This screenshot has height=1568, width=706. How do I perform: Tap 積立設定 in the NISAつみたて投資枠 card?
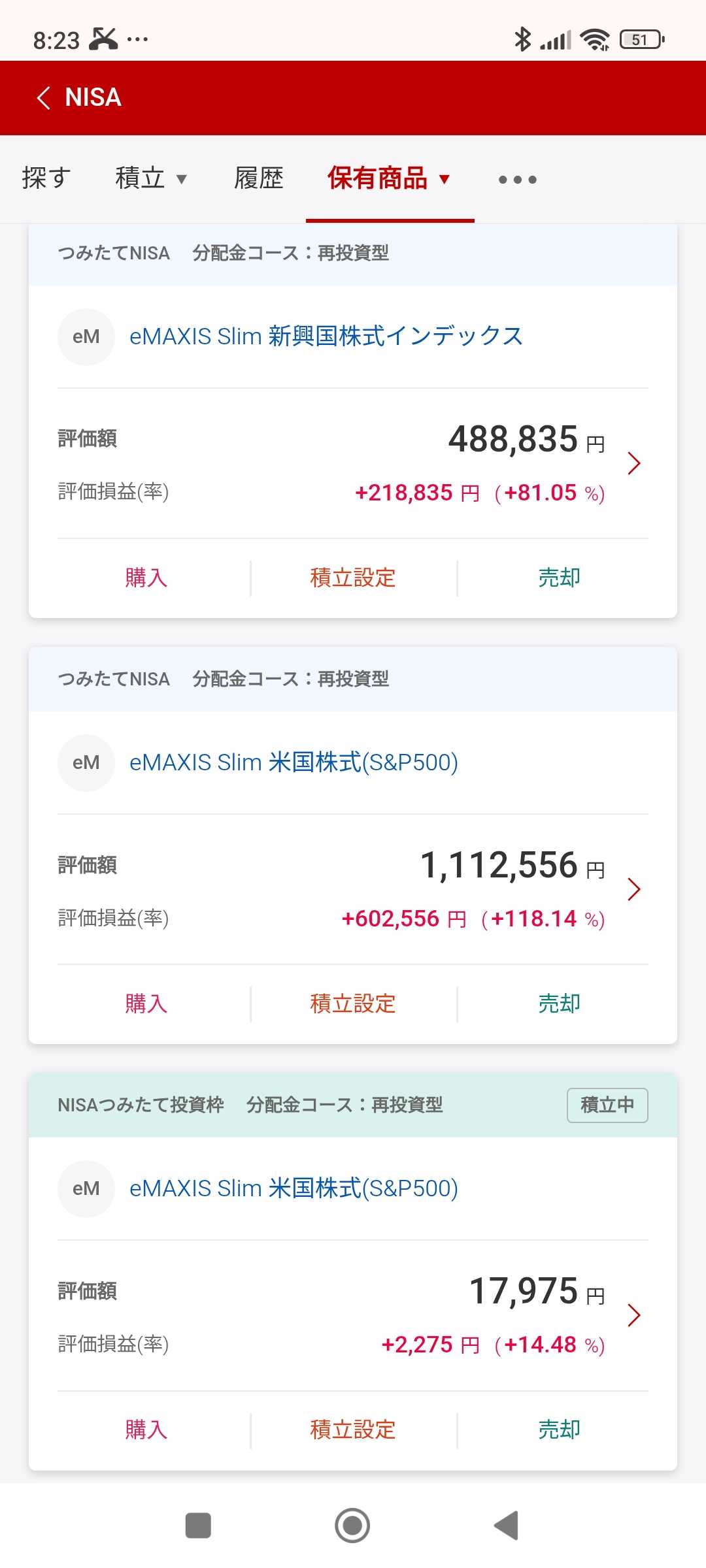(353, 1429)
